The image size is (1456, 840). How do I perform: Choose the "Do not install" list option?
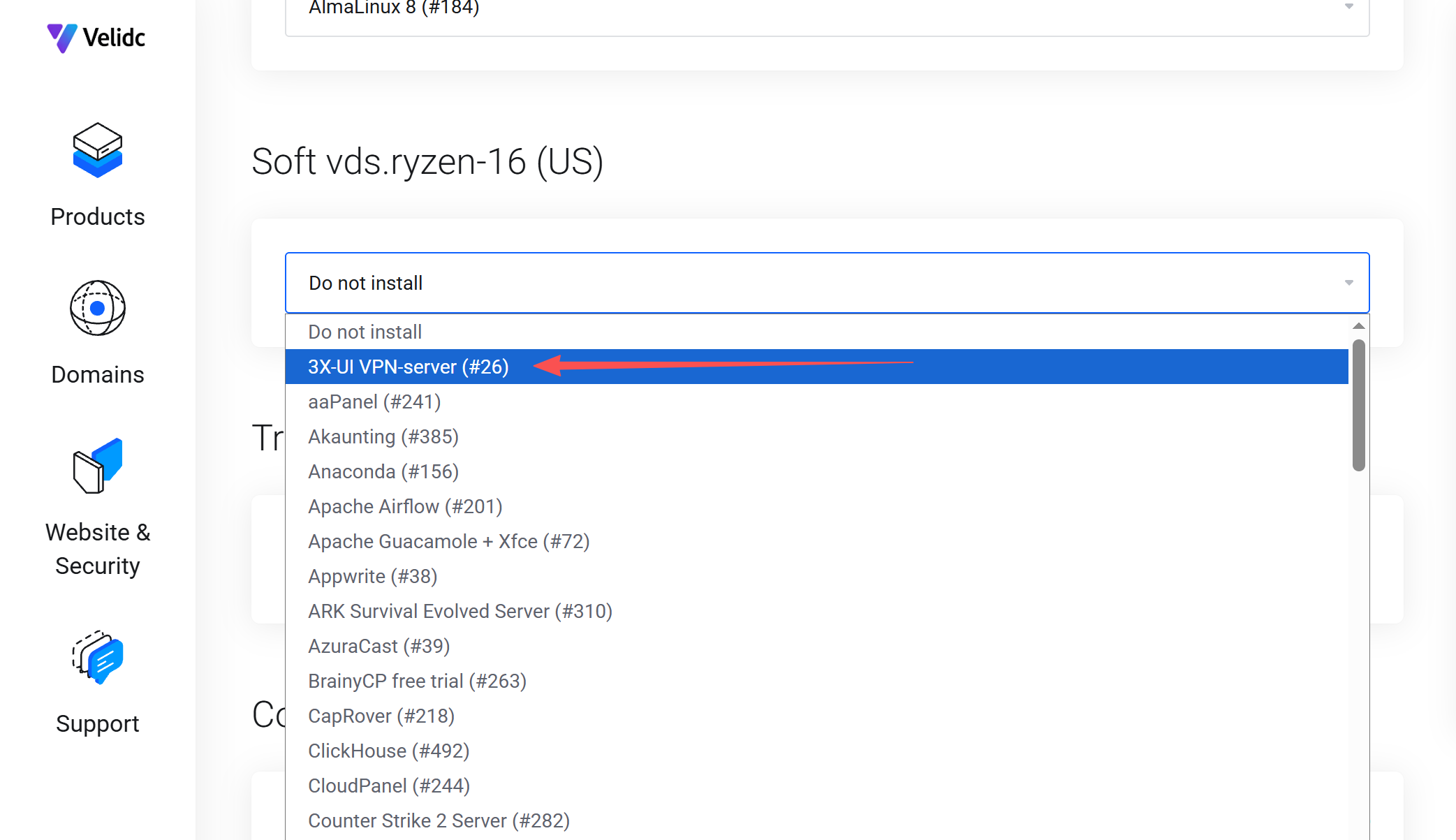[365, 332]
